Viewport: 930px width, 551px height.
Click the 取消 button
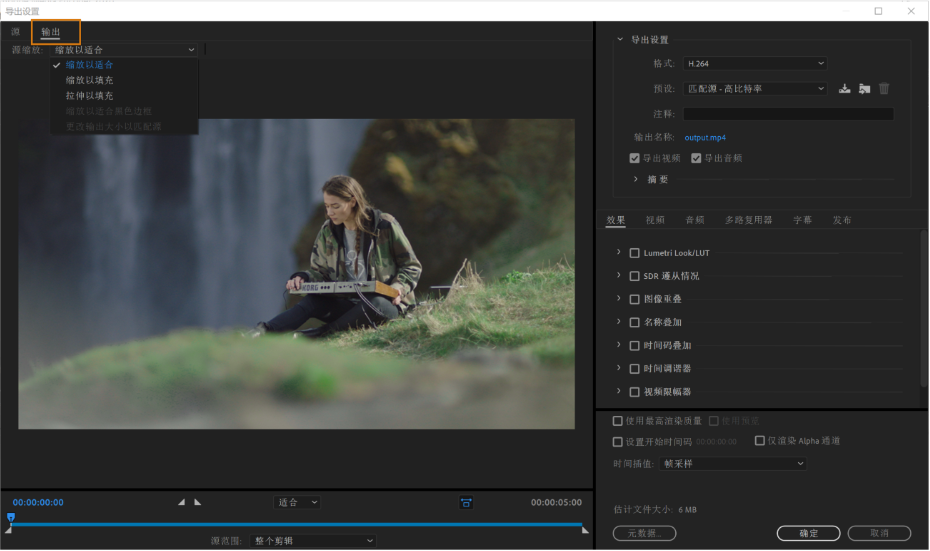(880, 534)
